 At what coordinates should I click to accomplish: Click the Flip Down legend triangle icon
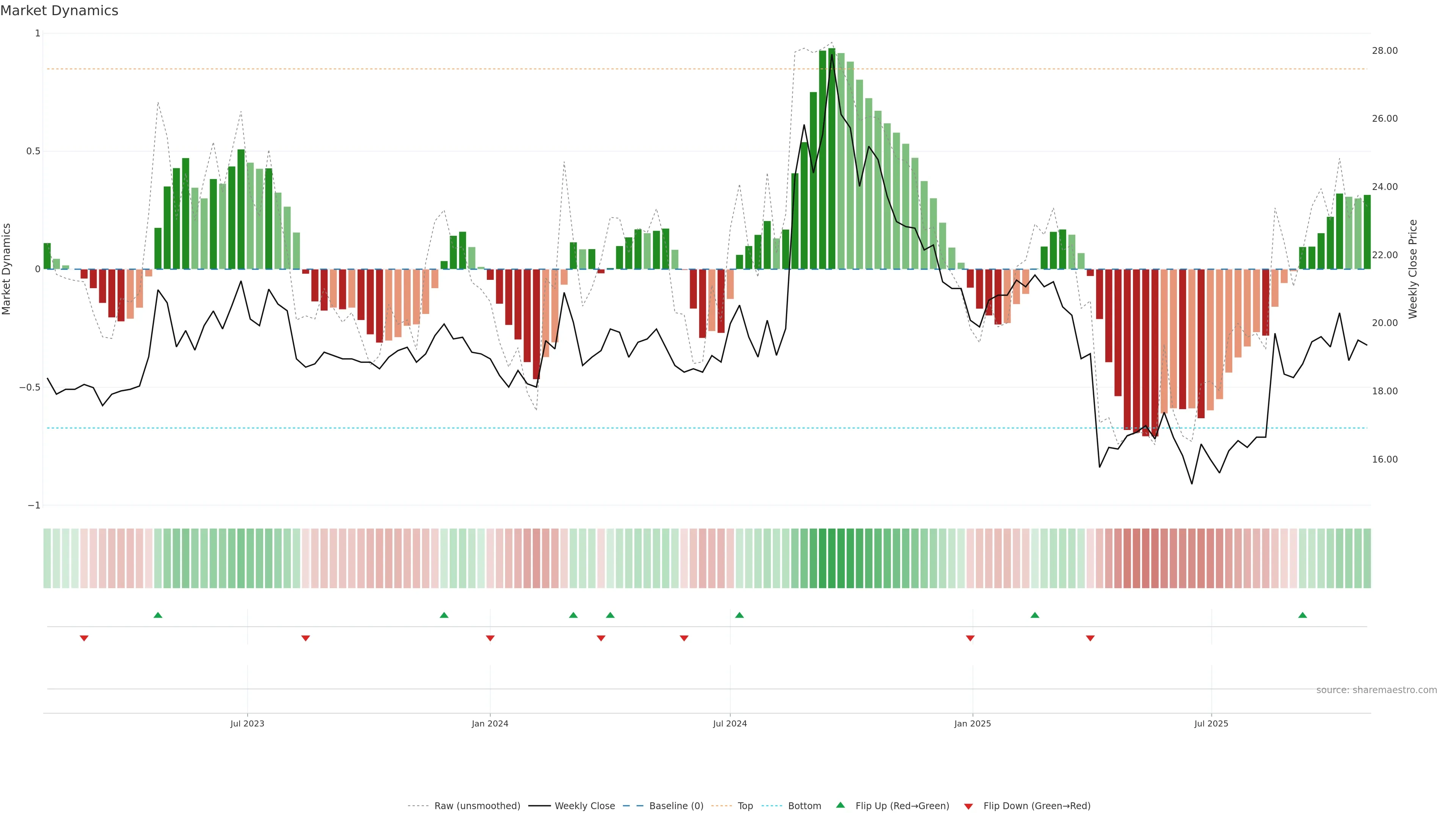click(x=968, y=806)
